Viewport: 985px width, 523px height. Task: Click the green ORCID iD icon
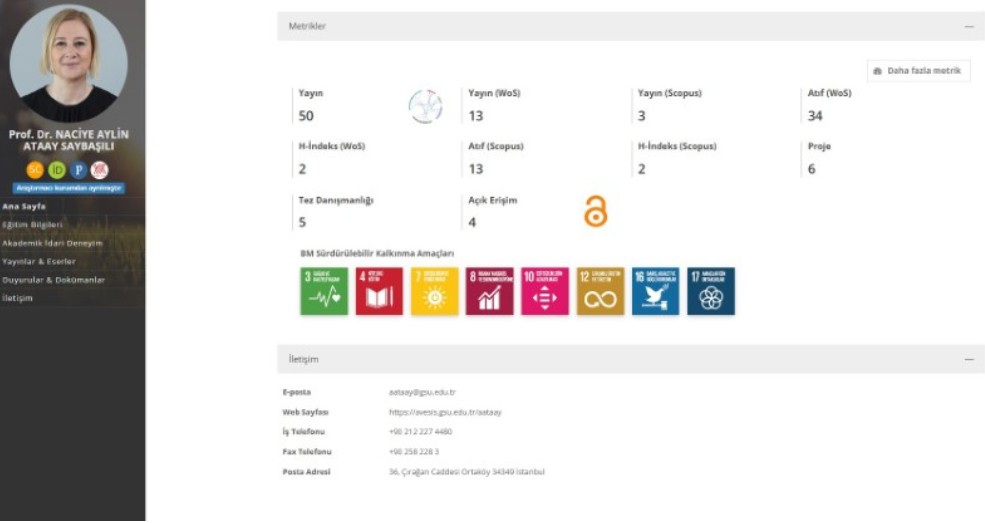click(56, 169)
